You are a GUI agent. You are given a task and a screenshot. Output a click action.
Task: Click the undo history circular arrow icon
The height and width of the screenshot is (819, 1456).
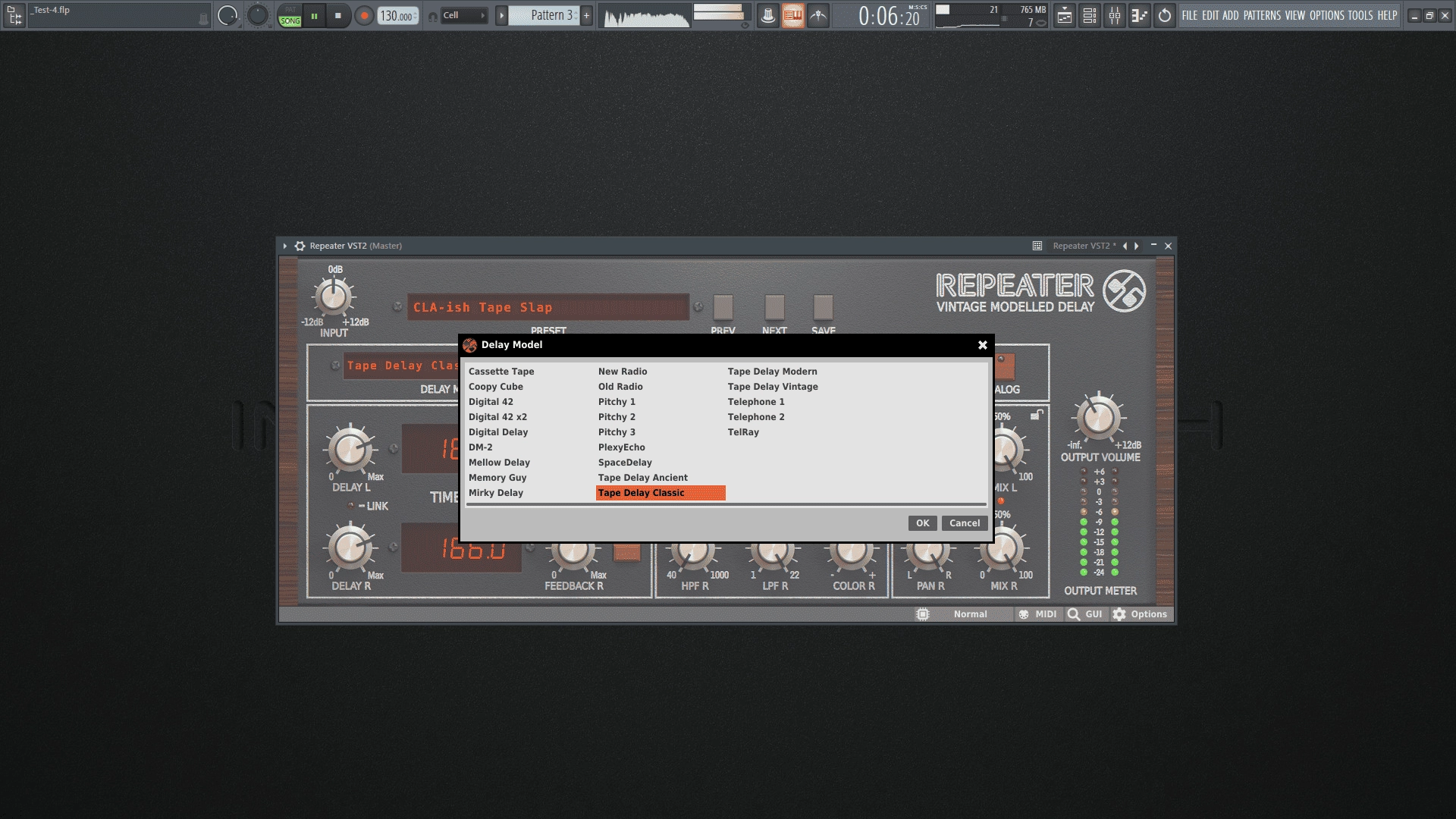click(x=1165, y=15)
